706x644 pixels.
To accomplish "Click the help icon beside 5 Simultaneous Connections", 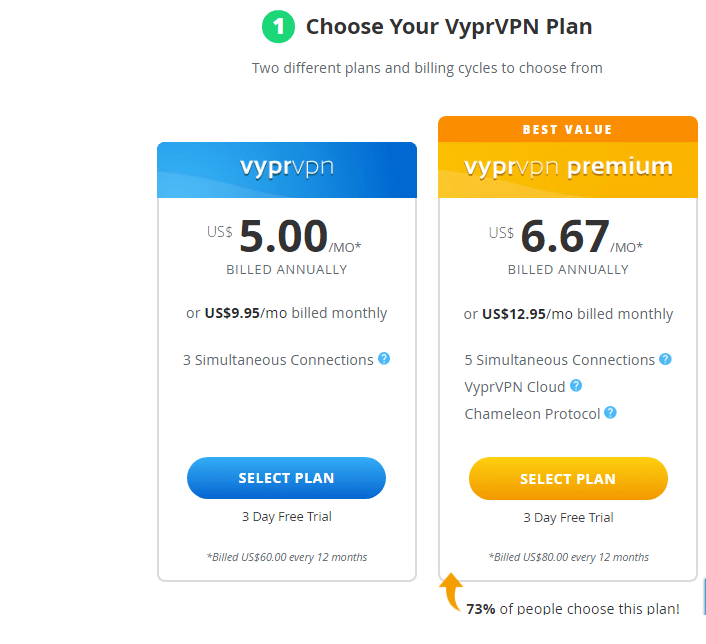I will (x=665, y=359).
